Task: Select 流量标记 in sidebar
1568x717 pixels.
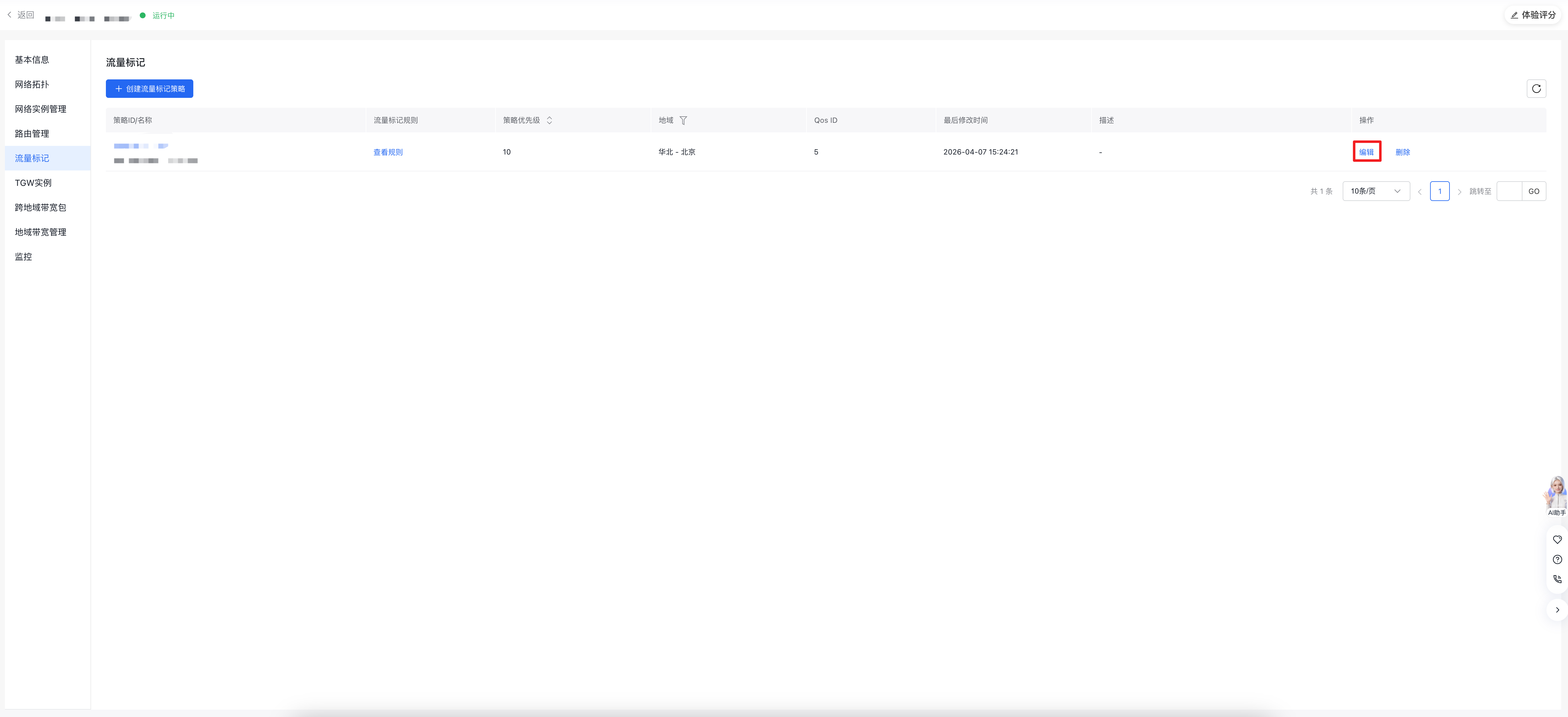Action: (x=47, y=158)
